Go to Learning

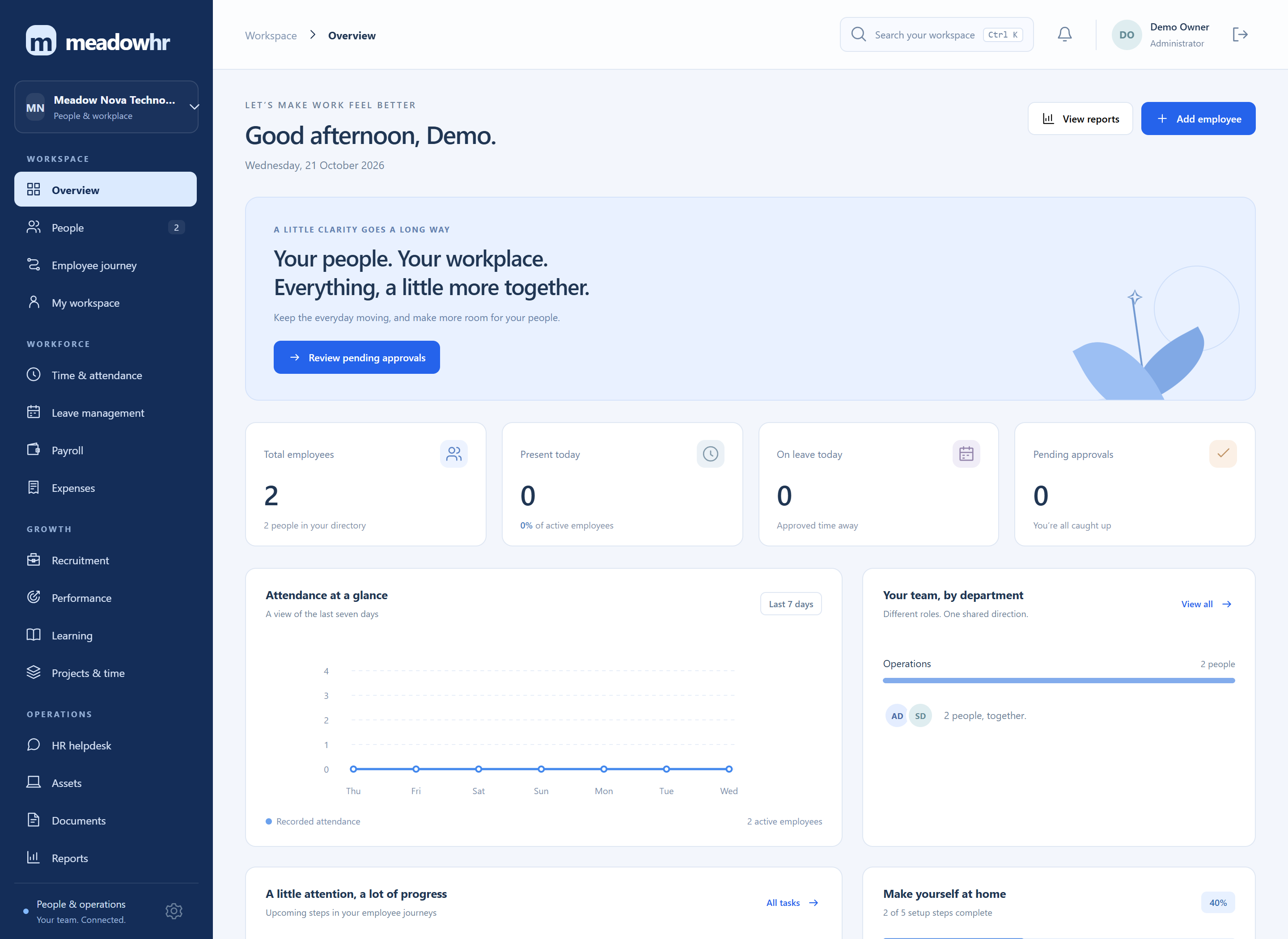(x=106, y=635)
